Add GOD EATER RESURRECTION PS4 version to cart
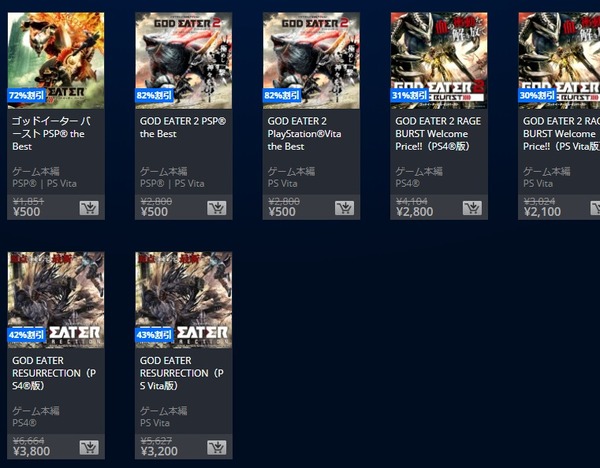This screenshot has width=600, height=468. click(x=89, y=447)
